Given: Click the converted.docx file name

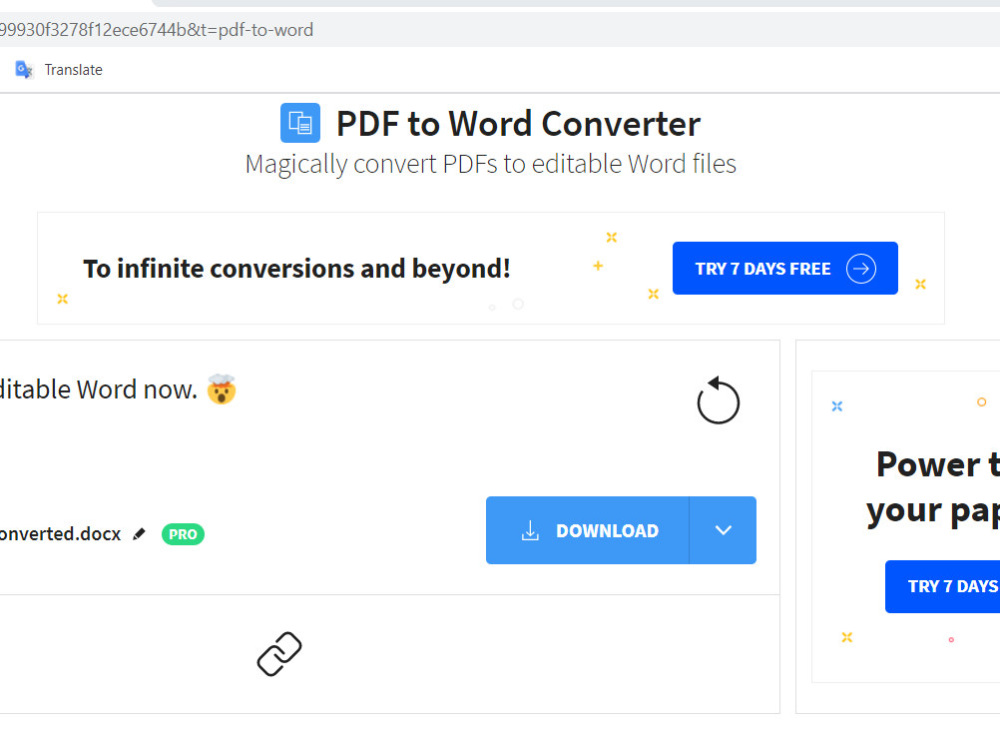Looking at the screenshot, I should point(61,534).
